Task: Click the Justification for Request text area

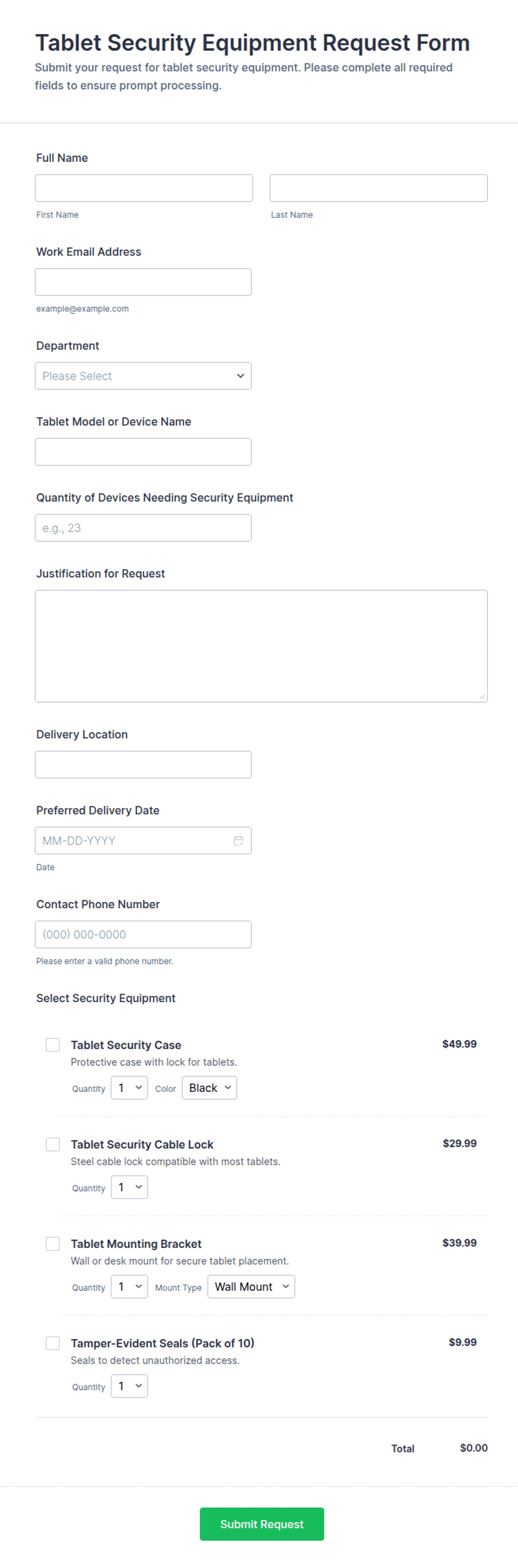Action: 261,646
